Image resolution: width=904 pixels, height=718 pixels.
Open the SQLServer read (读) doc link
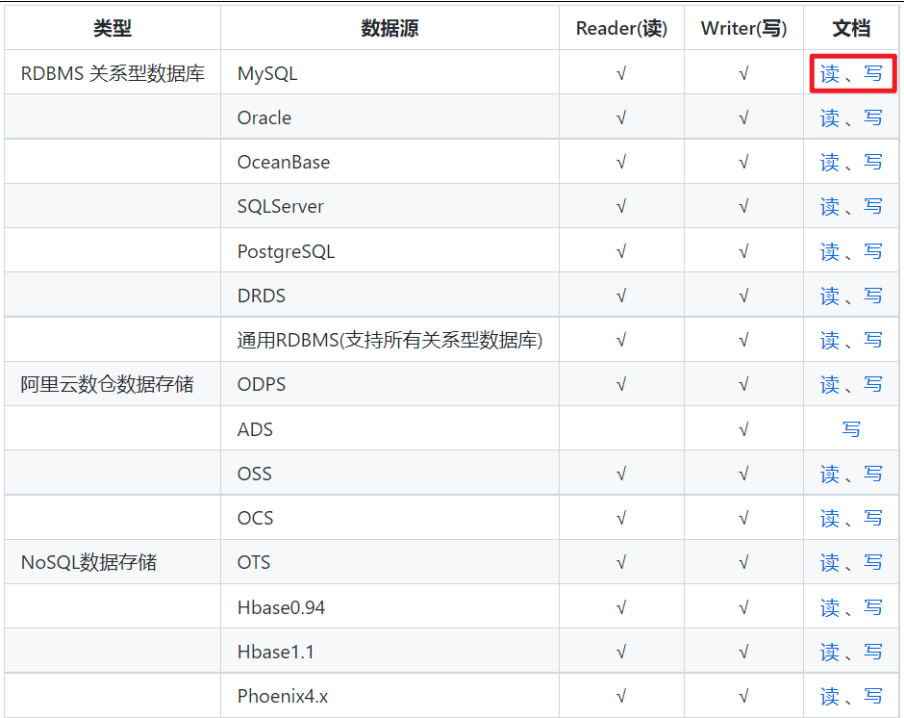[830, 206]
